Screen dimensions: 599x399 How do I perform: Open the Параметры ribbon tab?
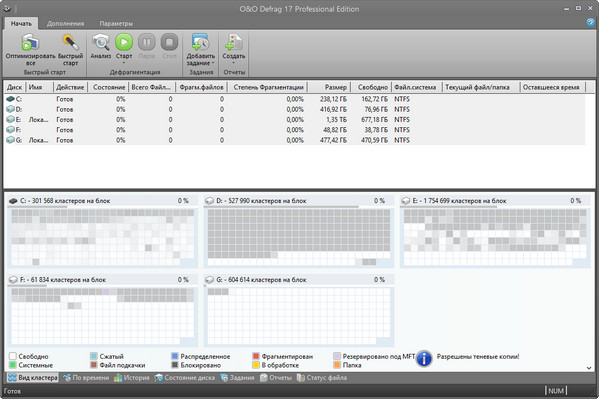[116, 24]
